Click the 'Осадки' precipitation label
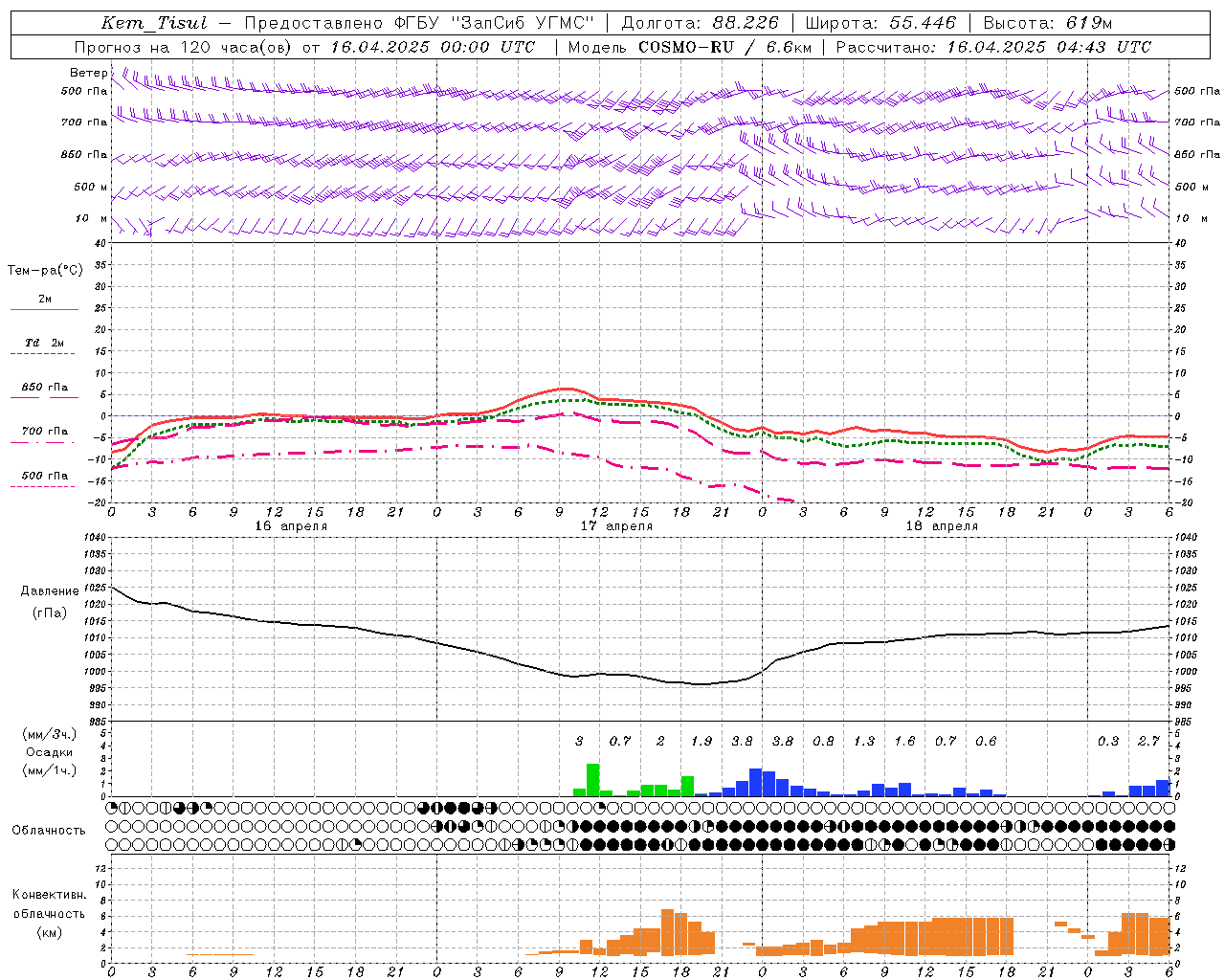The height and width of the screenshot is (980, 1225). pos(50,752)
